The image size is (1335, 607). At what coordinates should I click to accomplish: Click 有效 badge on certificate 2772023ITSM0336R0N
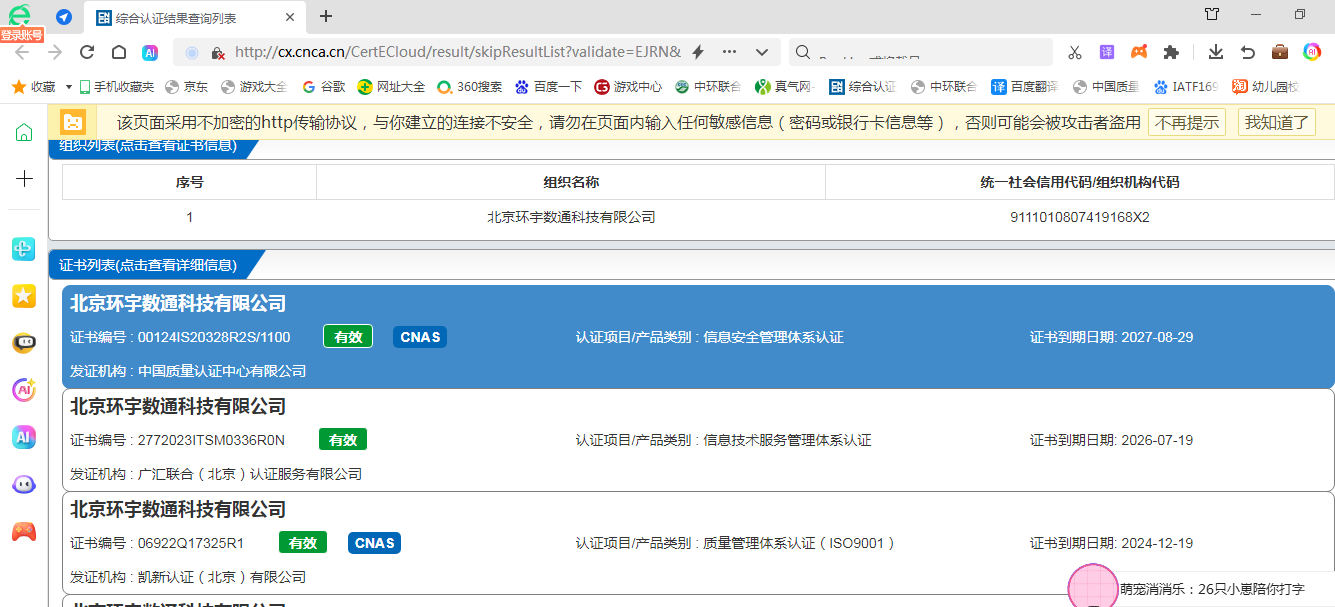(343, 440)
